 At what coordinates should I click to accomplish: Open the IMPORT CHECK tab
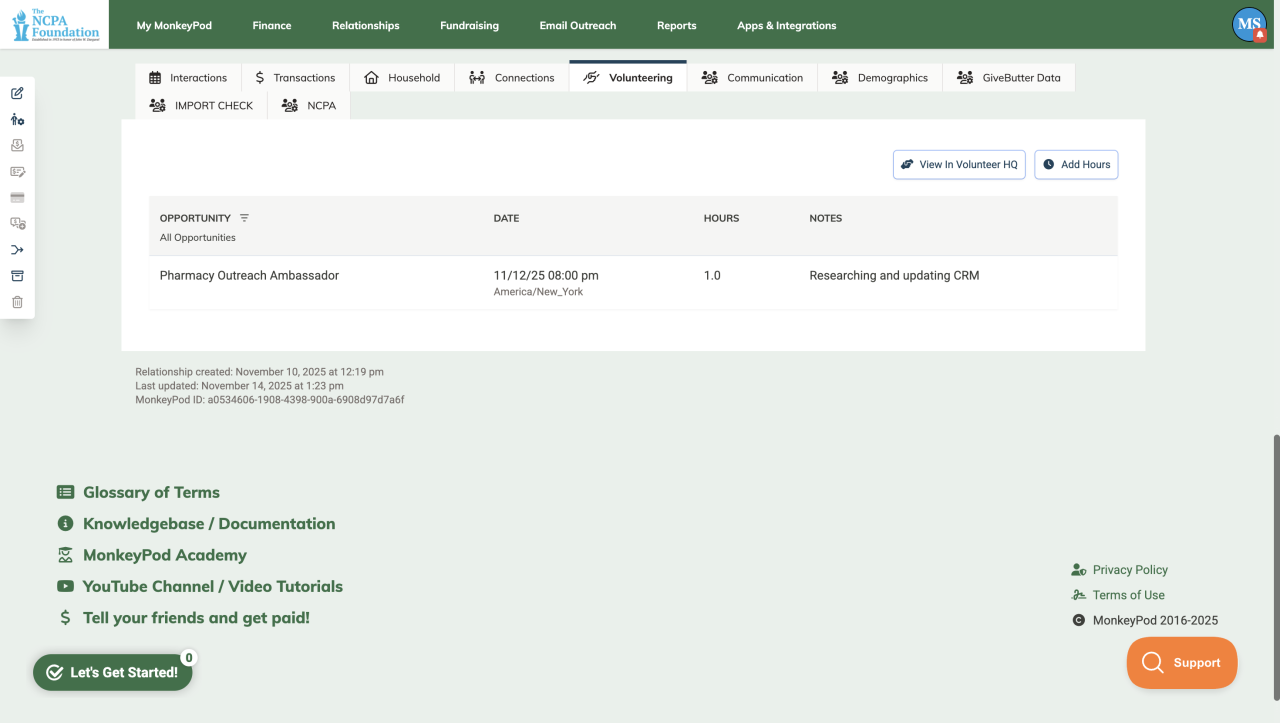click(x=201, y=105)
